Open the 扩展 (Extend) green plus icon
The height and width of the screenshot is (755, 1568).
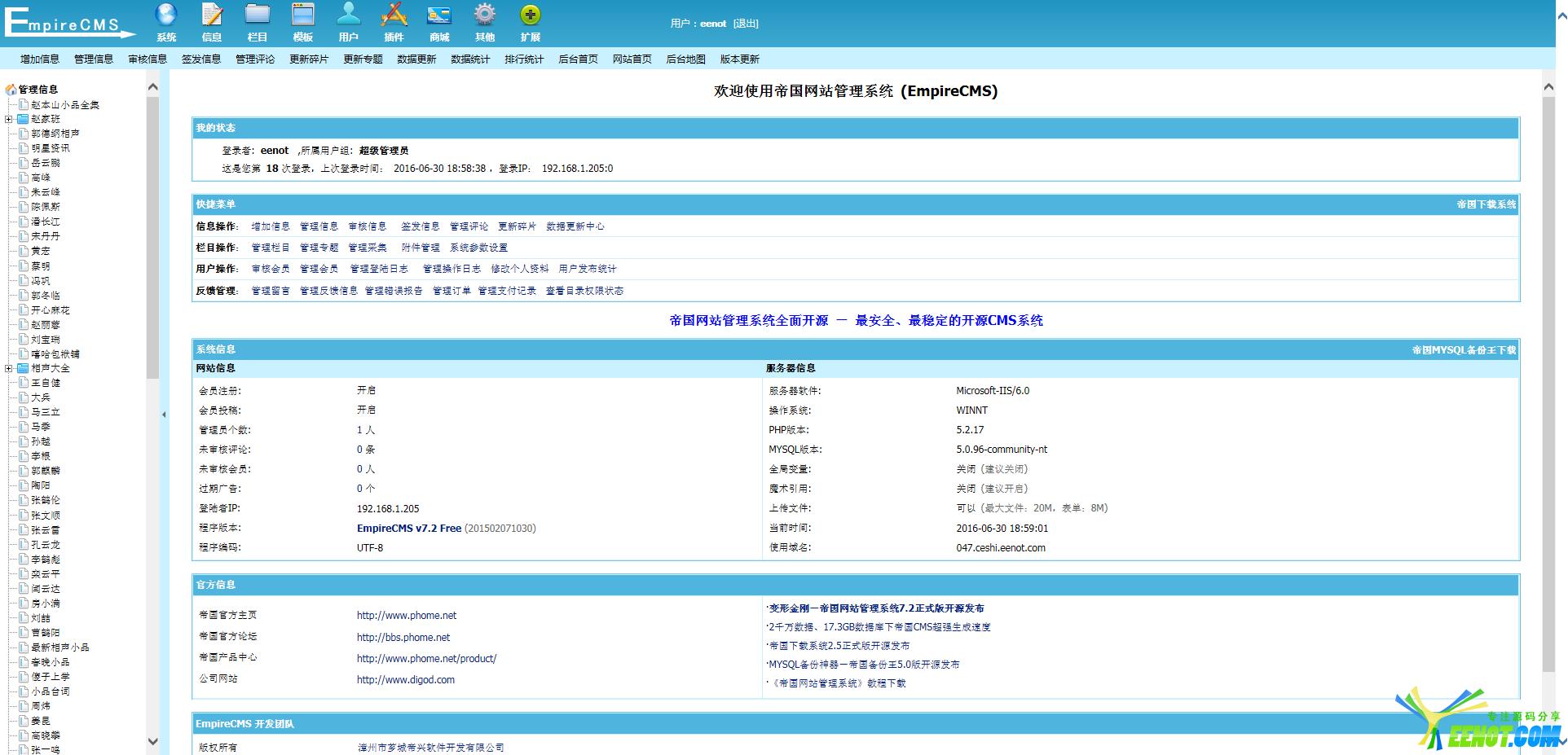click(531, 15)
